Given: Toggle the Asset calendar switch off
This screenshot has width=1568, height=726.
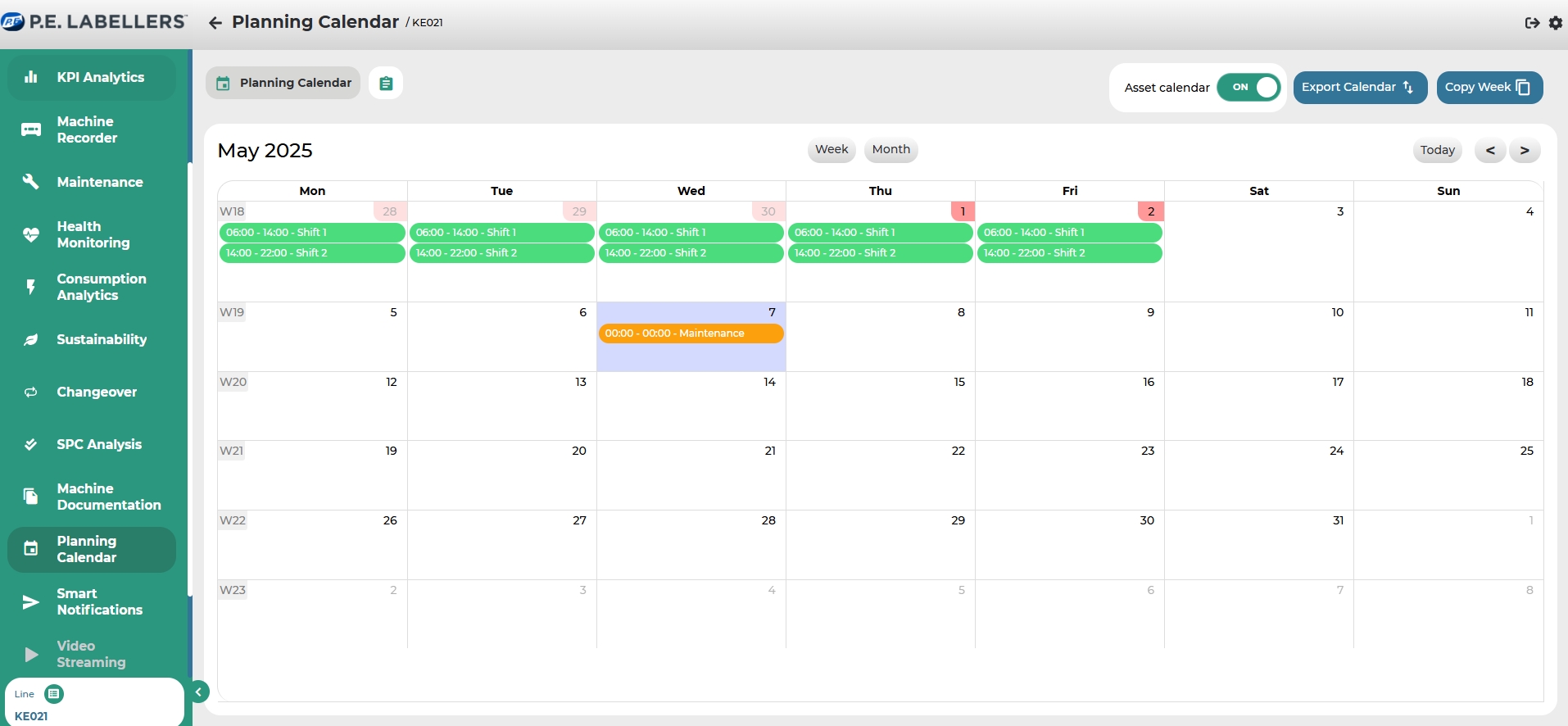Looking at the screenshot, I should point(1248,88).
